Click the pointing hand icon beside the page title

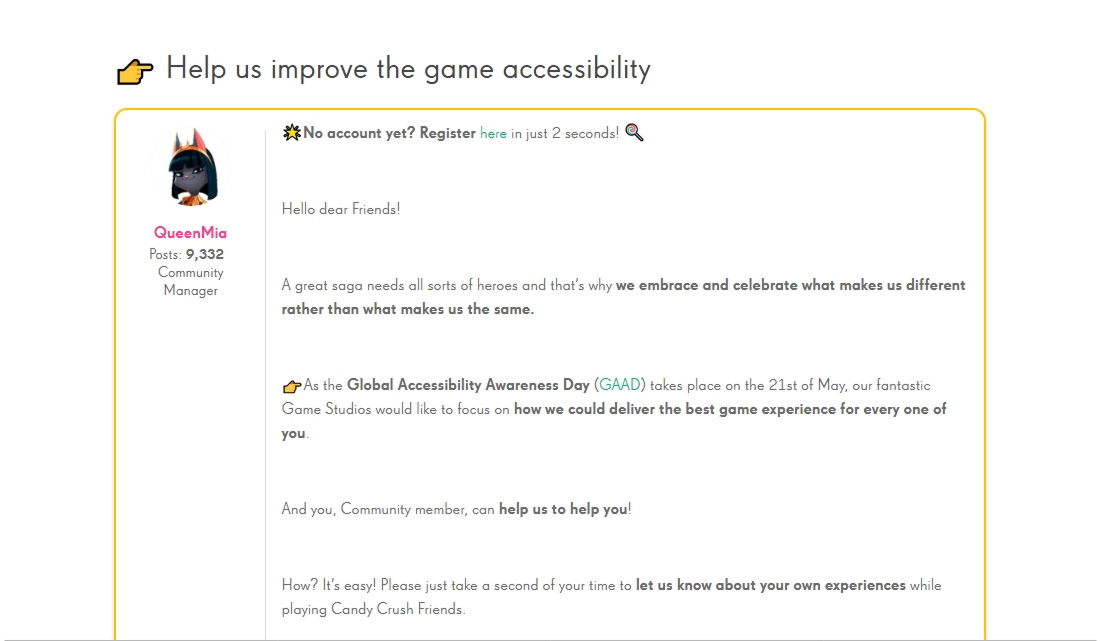point(135,72)
